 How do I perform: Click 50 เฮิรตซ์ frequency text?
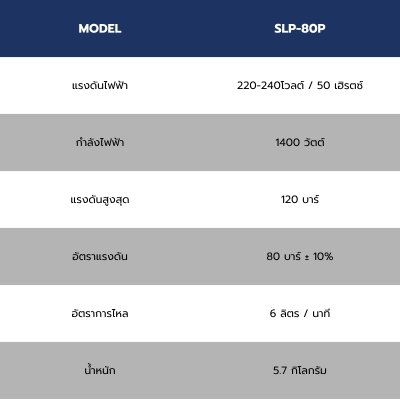[x=340, y=85]
